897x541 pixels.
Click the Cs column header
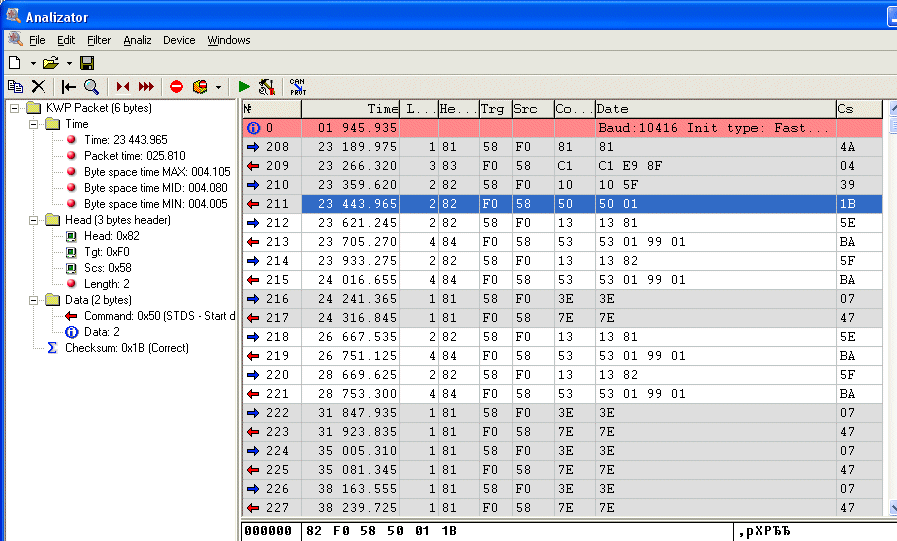858,109
